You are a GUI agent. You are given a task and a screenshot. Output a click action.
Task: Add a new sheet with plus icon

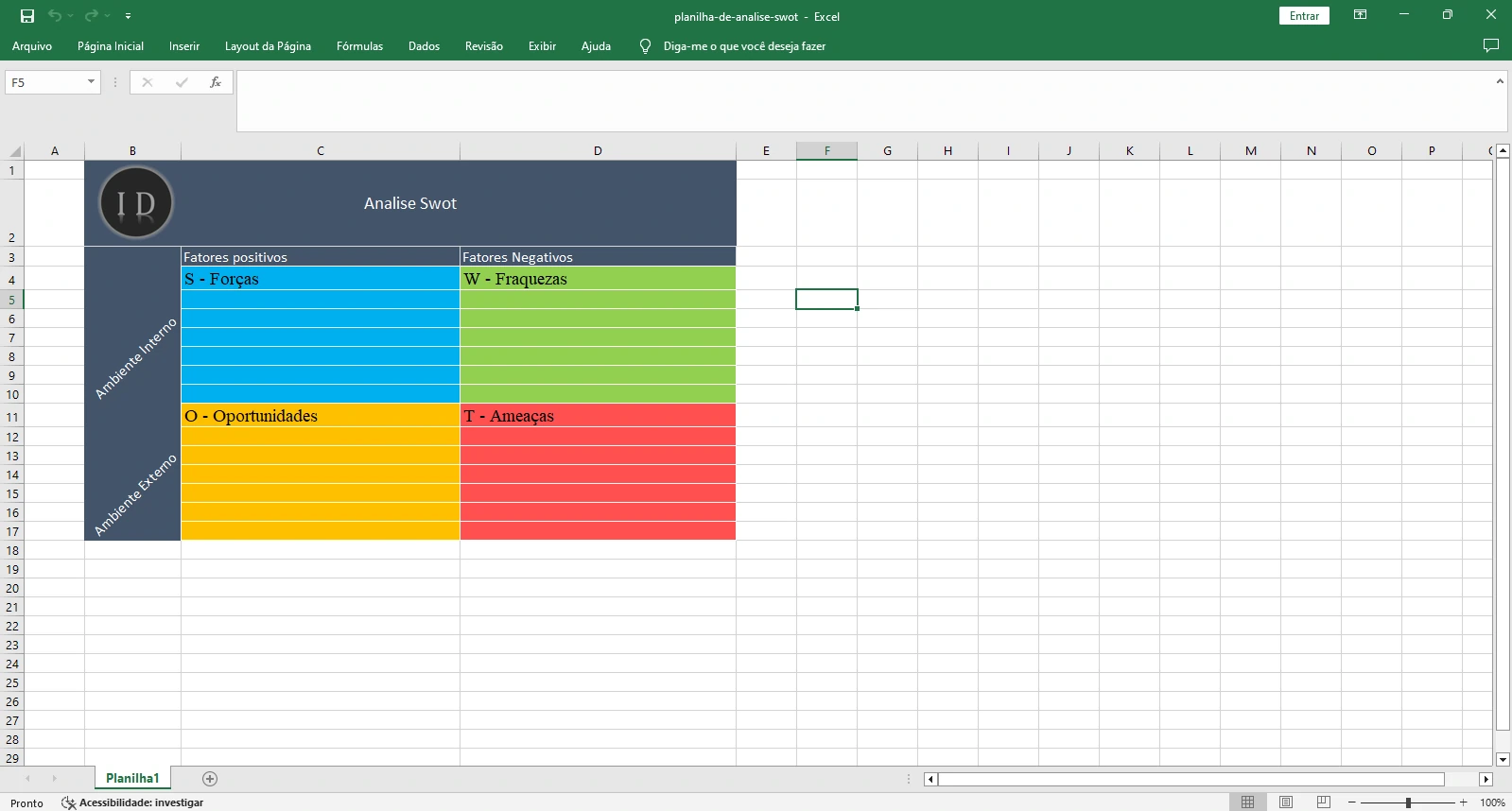pos(210,778)
